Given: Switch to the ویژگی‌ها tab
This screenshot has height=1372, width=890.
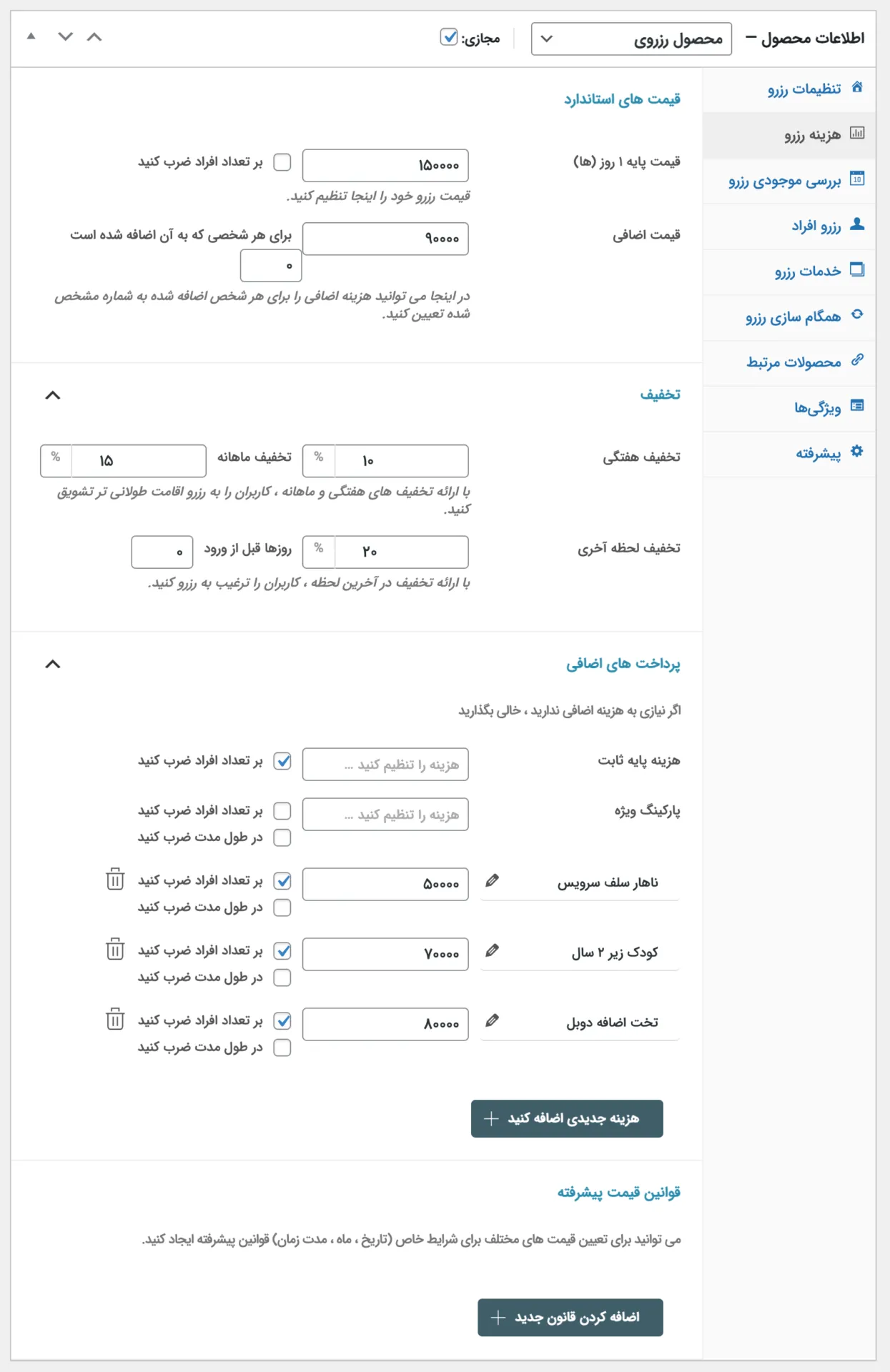Looking at the screenshot, I should point(789,408).
